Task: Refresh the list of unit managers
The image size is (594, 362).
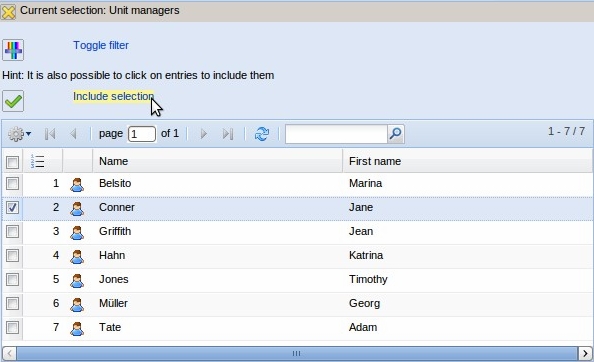Action: pos(262,134)
